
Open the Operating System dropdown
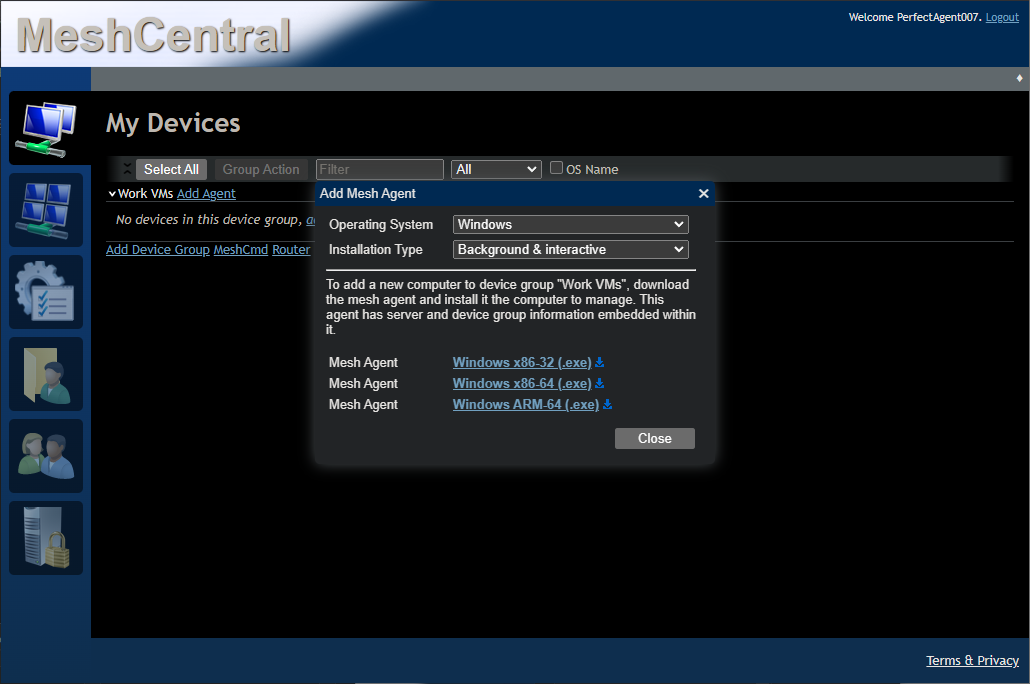[x=570, y=225]
